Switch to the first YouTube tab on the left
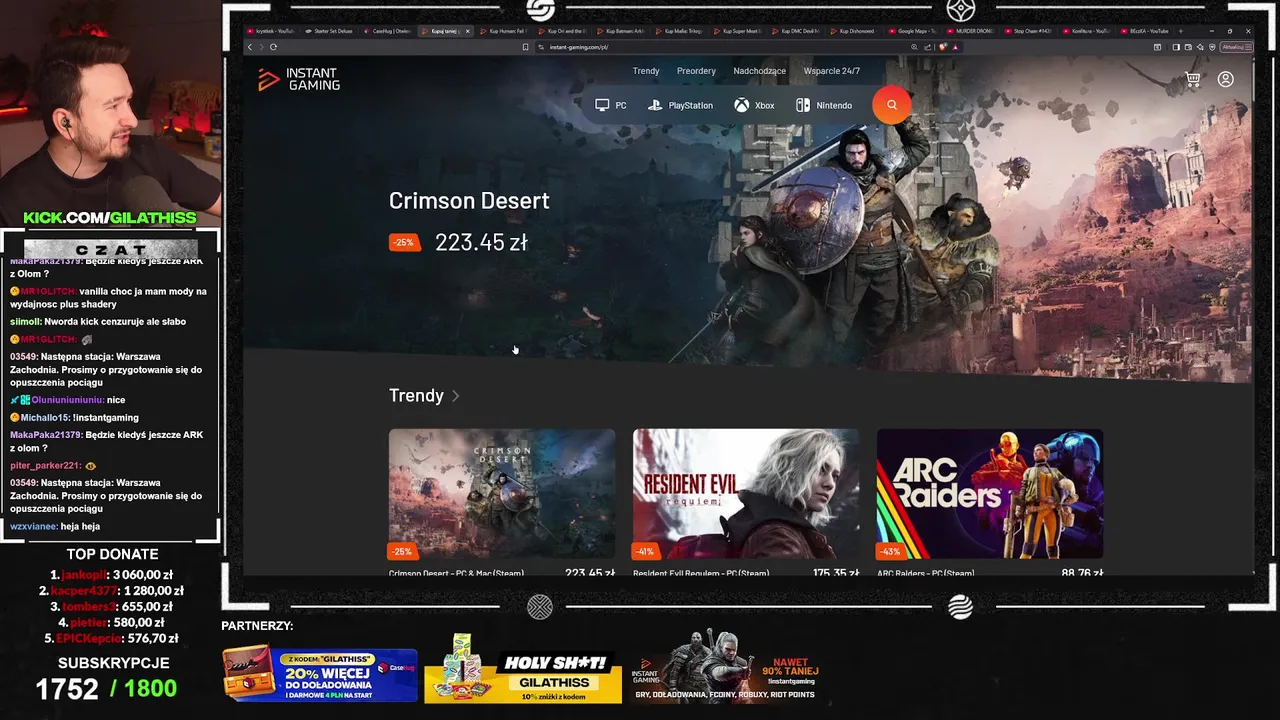 tap(270, 31)
